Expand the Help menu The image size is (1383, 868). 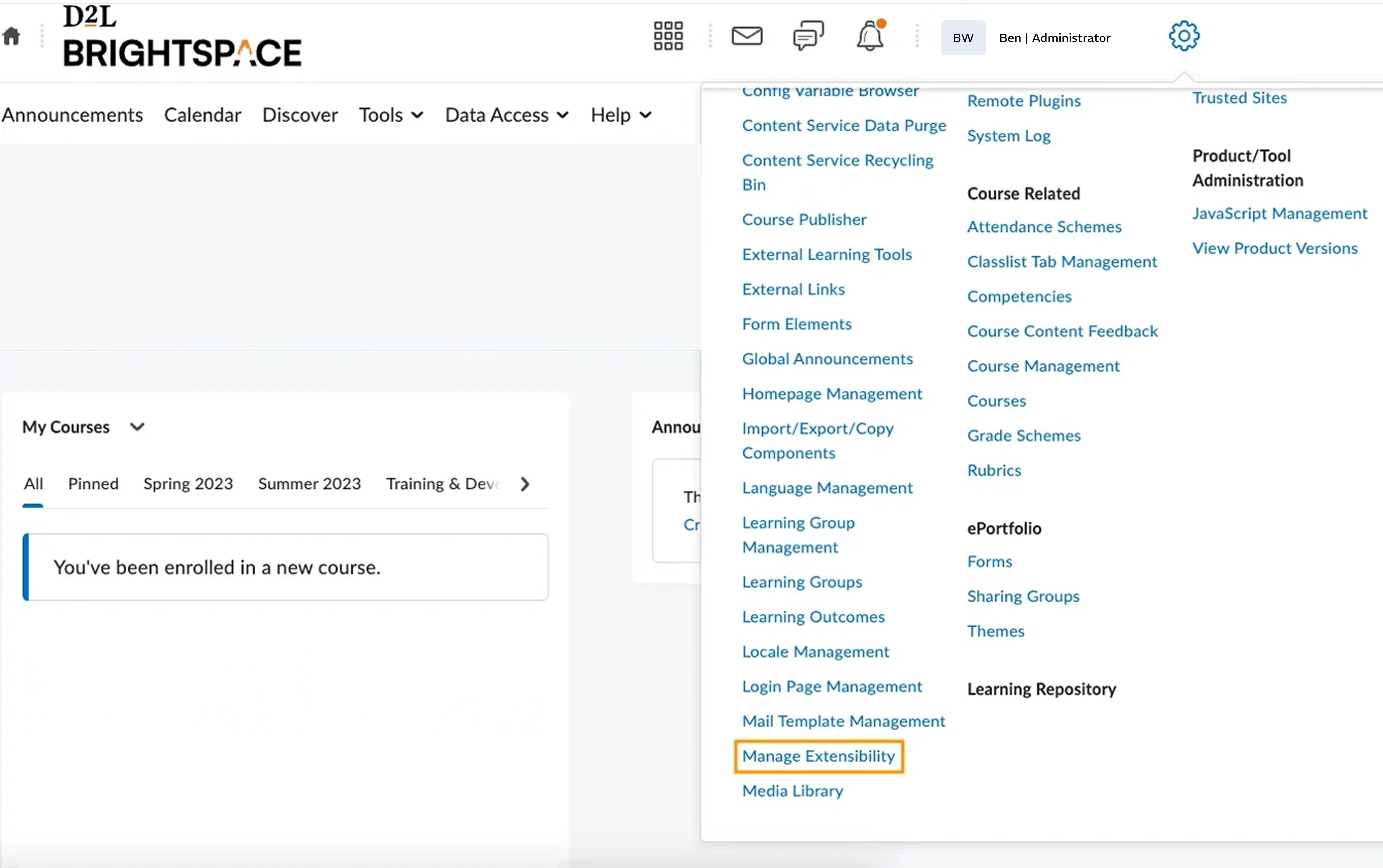click(622, 115)
